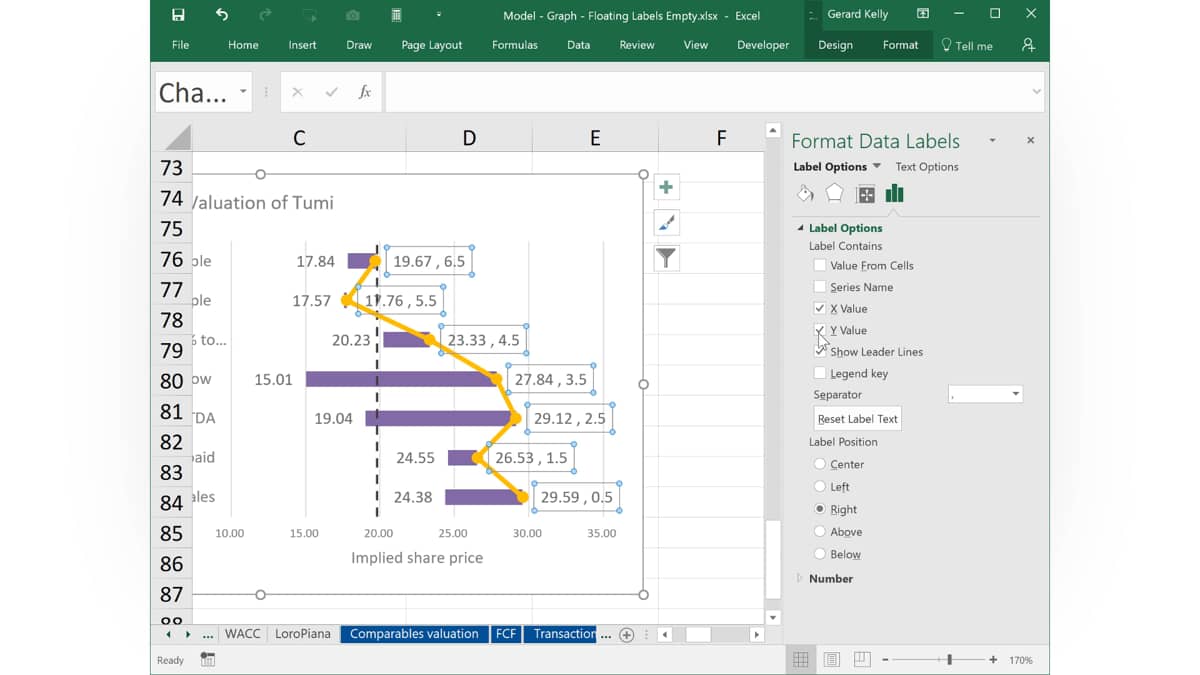Screen dimensions: 1200x675
Task: Click the Redo arrow in quick access toolbar
Action: (265, 15)
